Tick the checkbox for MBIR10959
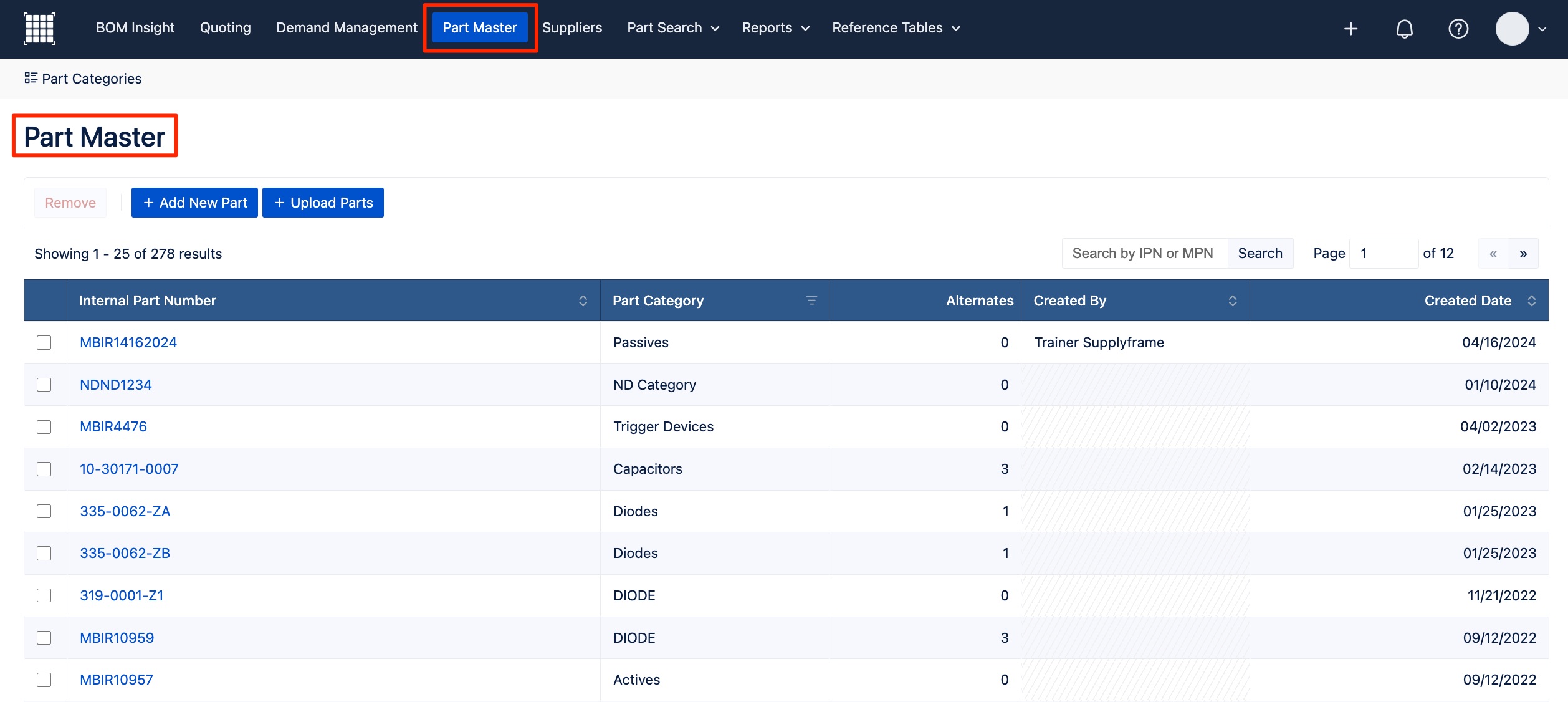The image size is (1568, 702). [44, 638]
